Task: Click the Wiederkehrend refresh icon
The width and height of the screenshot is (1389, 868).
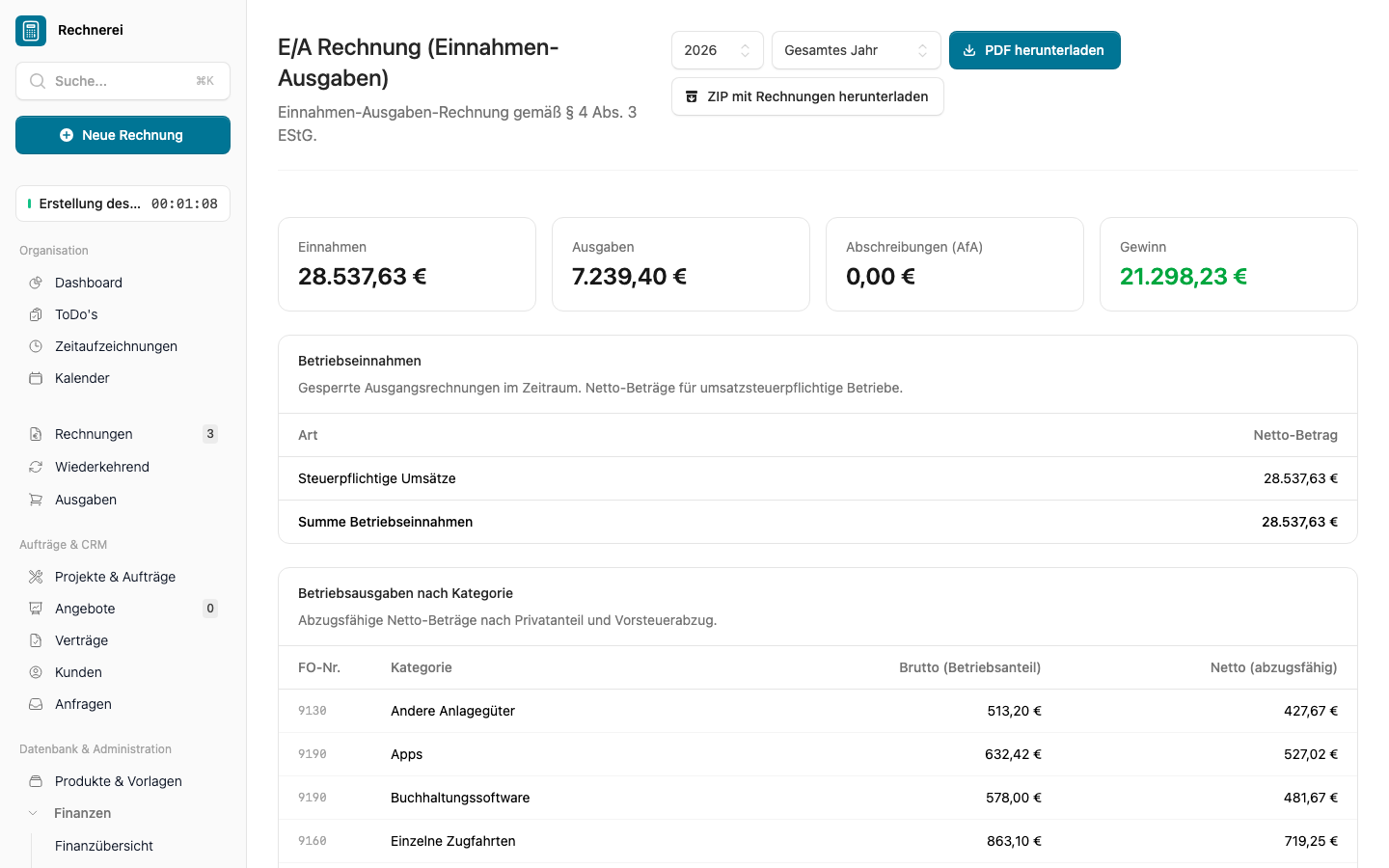Action: 36,467
